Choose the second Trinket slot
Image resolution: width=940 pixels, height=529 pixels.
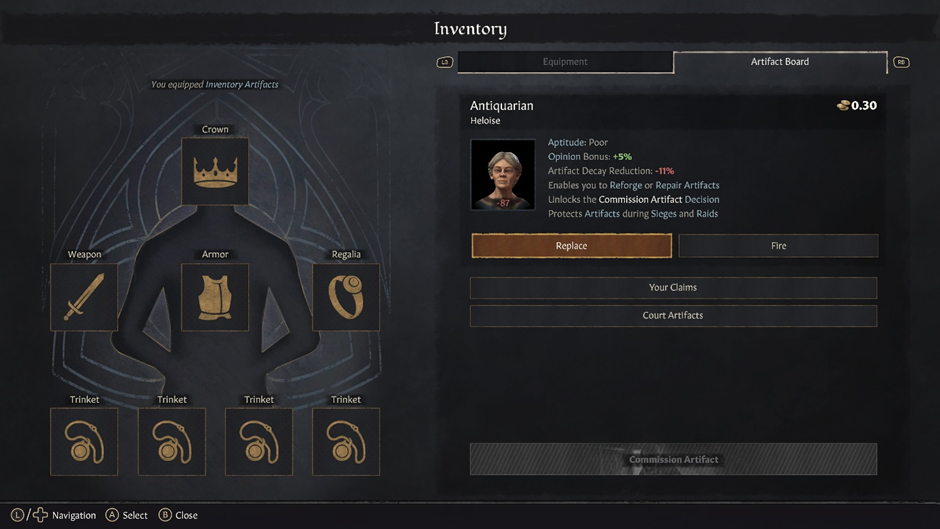click(x=171, y=441)
